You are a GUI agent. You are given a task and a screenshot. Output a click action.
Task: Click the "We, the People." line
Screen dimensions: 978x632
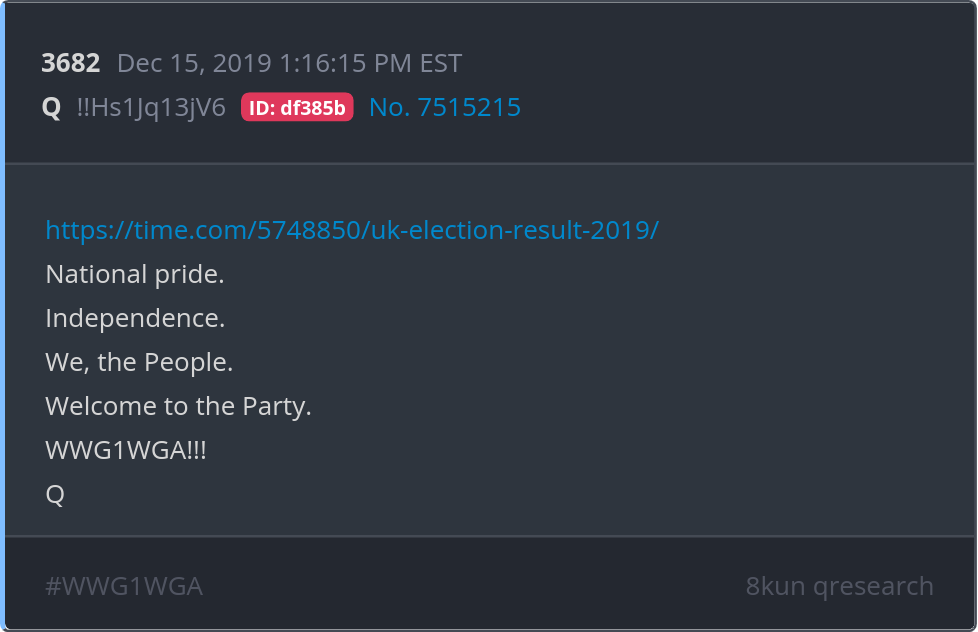139,362
